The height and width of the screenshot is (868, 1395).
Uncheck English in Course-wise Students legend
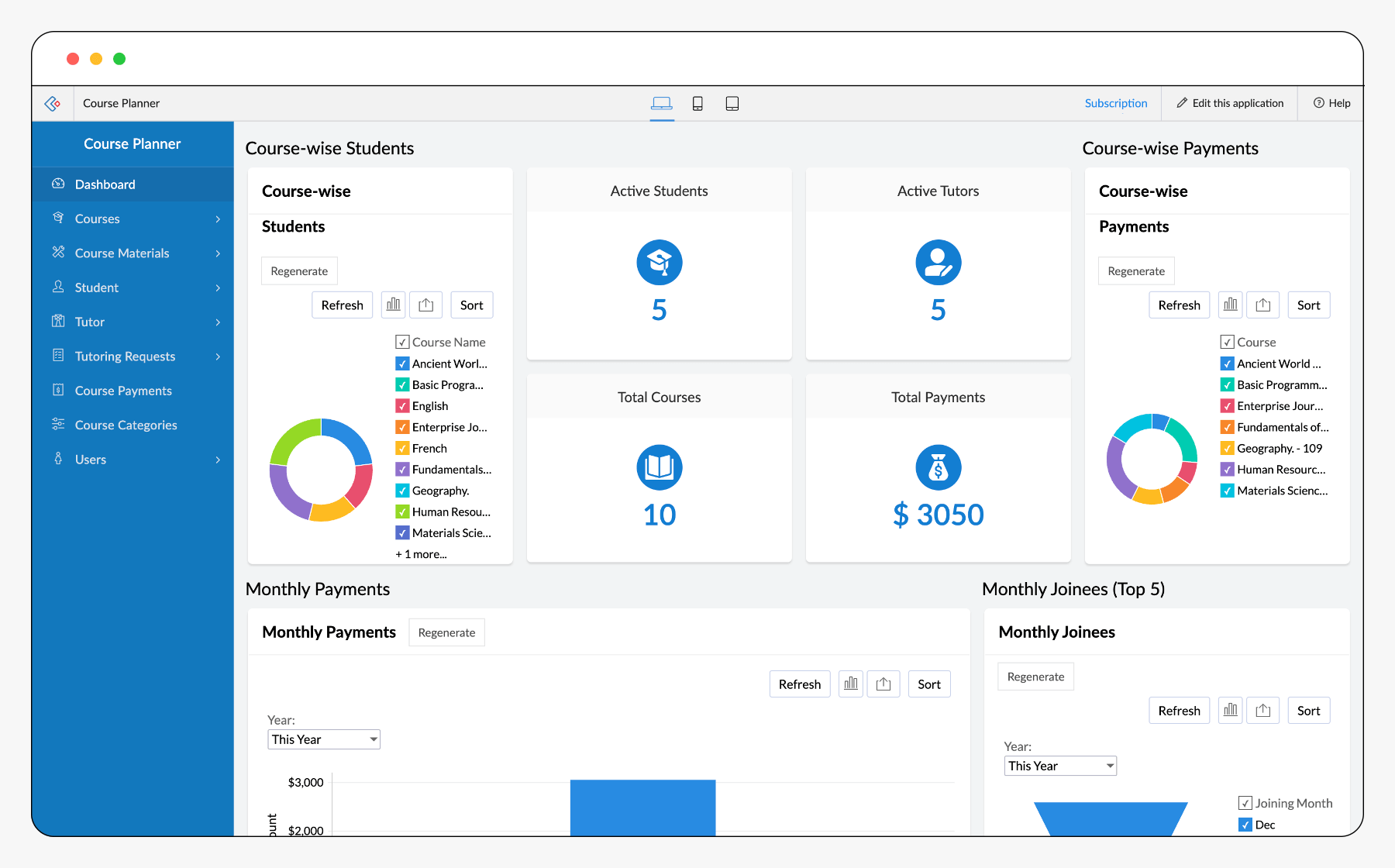(402, 406)
